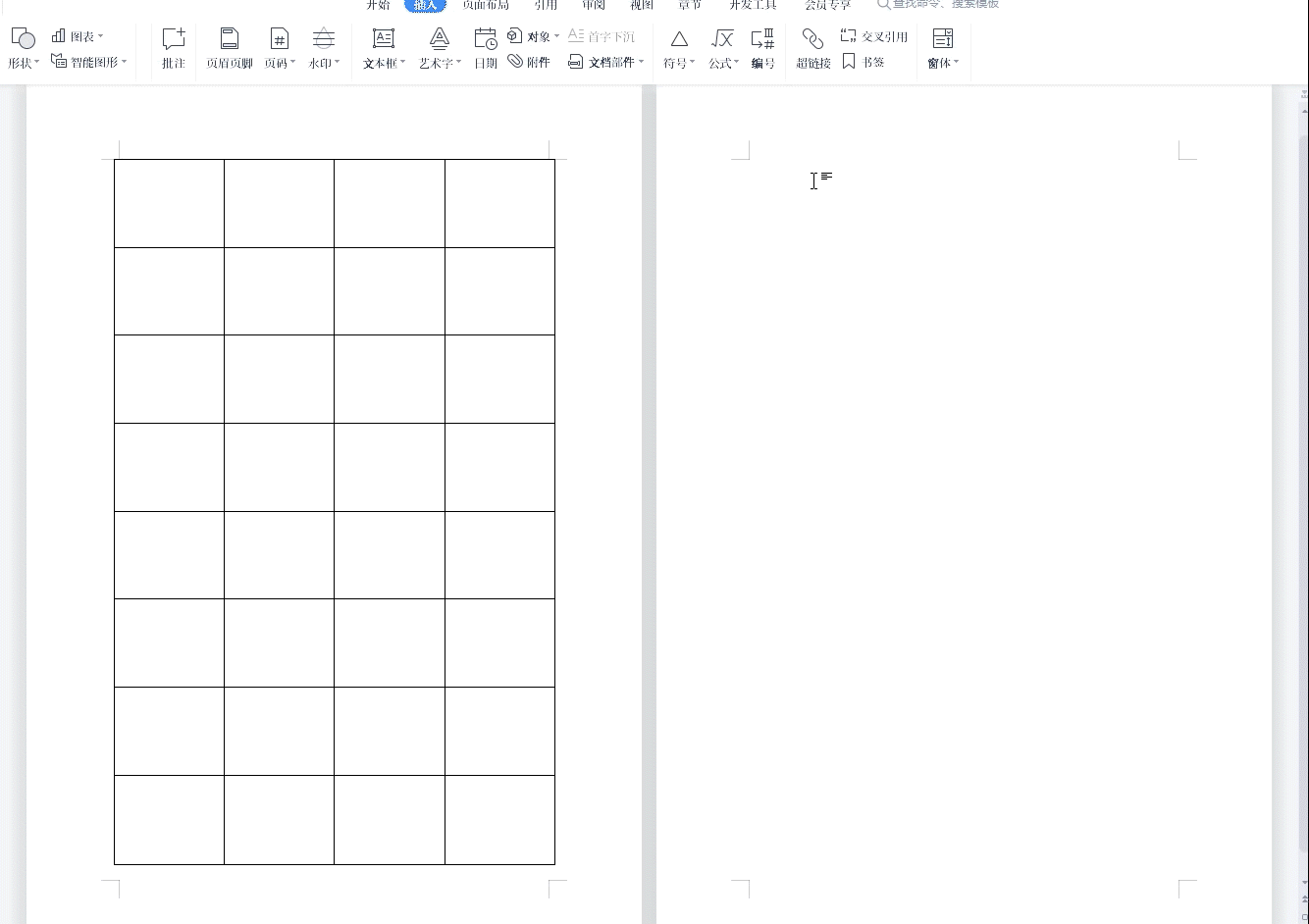
Task: Switch to the 页面布局 tab
Action: [486, 5]
